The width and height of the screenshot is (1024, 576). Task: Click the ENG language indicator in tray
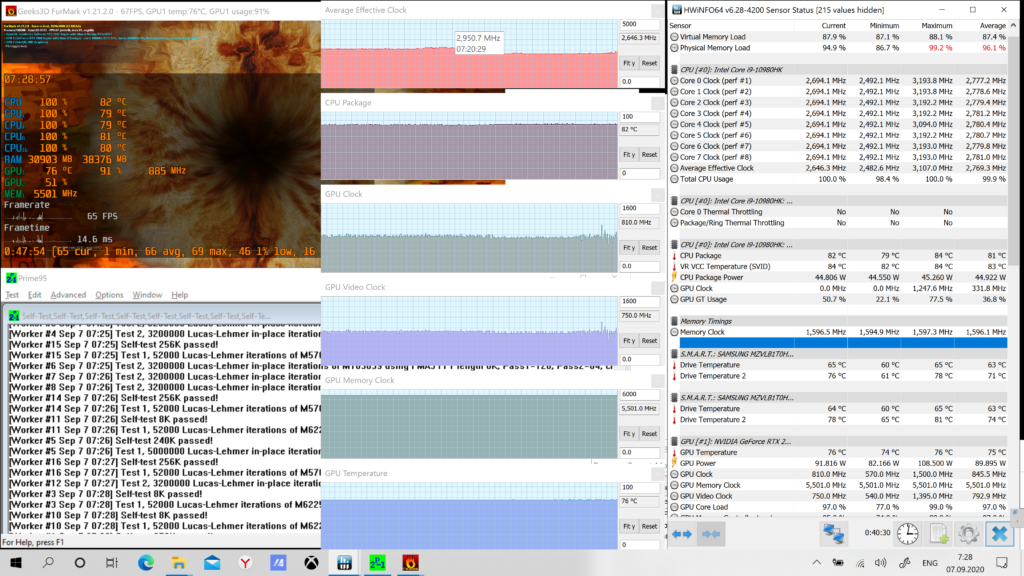(x=930, y=563)
